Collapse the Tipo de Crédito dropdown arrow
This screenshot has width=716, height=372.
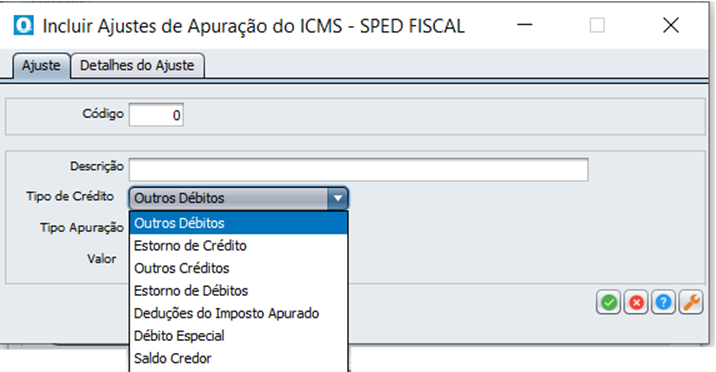coord(338,198)
